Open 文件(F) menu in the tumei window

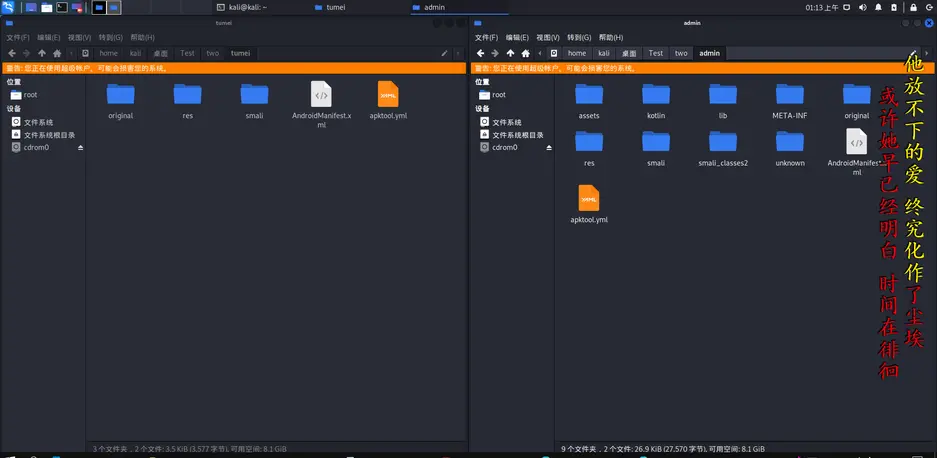click(18, 38)
